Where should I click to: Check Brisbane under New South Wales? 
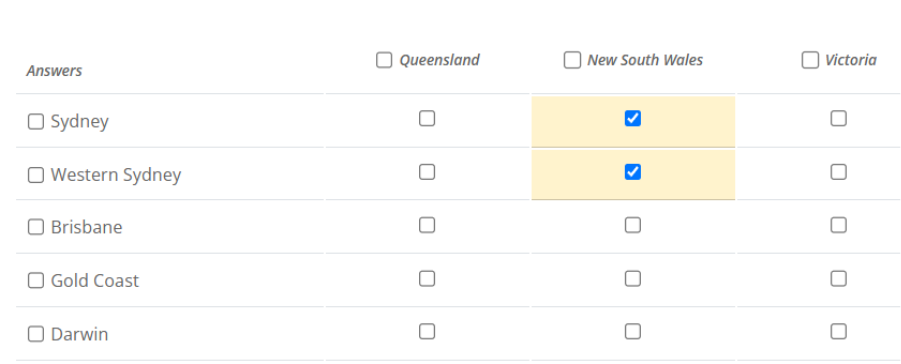[x=633, y=225]
